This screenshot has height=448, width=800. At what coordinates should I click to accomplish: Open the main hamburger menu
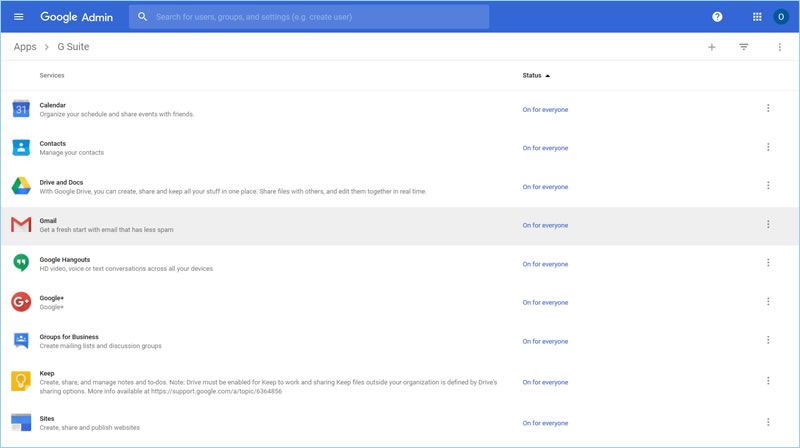coord(18,17)
